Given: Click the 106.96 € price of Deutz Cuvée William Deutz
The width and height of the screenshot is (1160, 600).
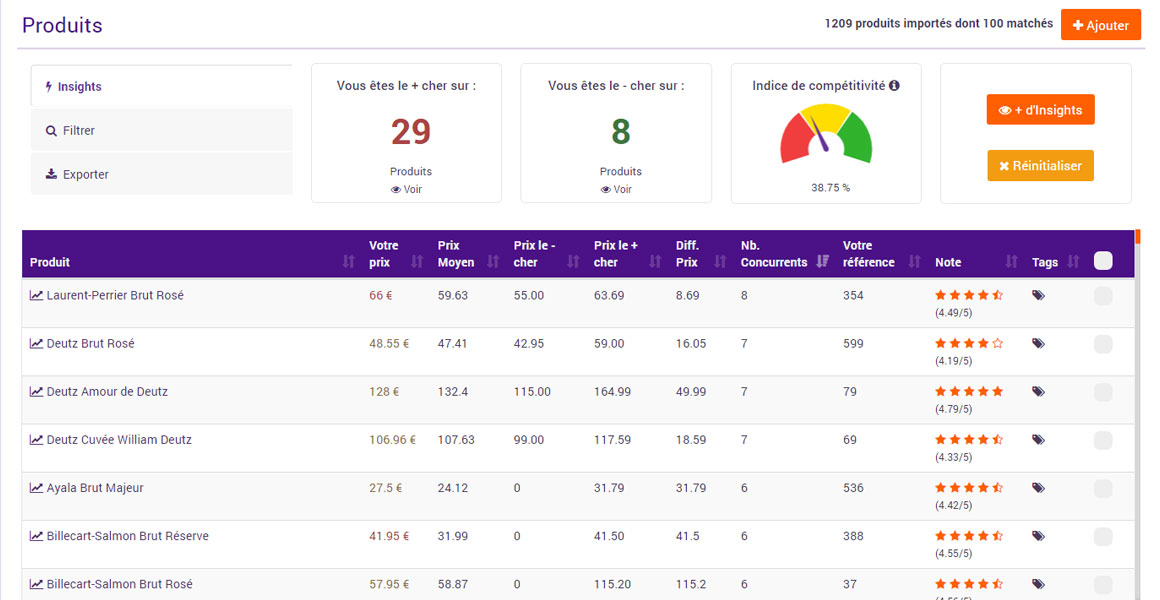Looking at the screenshot, I should click(392, 439).
